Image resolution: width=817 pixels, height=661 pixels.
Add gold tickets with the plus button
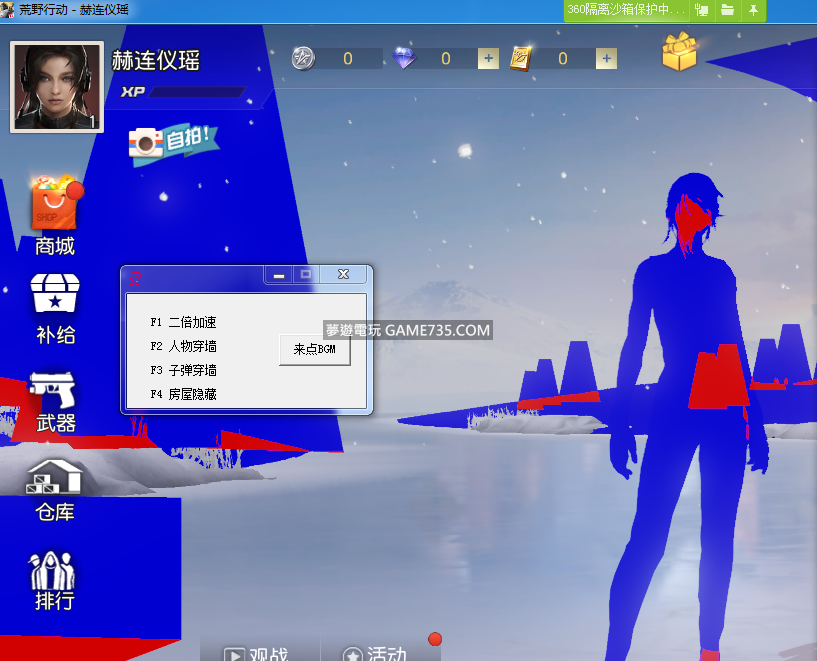pyautogui.click(x=606, y=58)
